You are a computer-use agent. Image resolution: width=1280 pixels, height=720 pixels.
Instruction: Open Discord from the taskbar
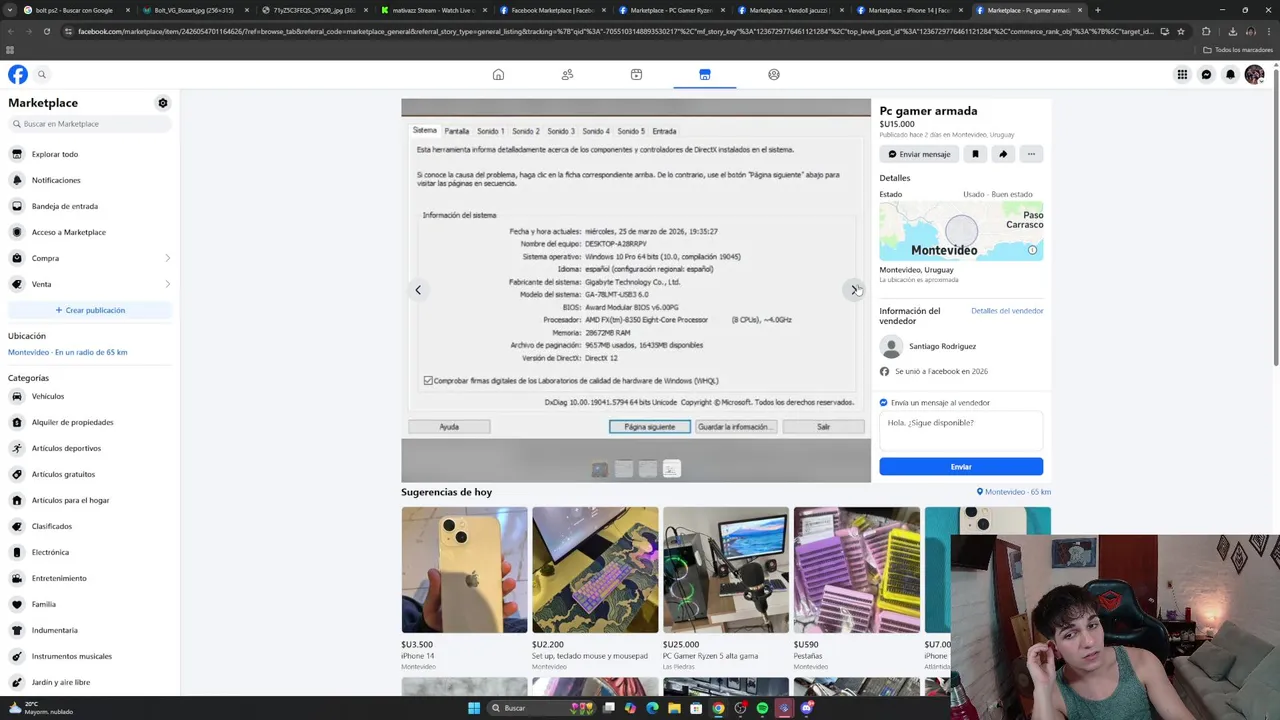pos(806,708)
